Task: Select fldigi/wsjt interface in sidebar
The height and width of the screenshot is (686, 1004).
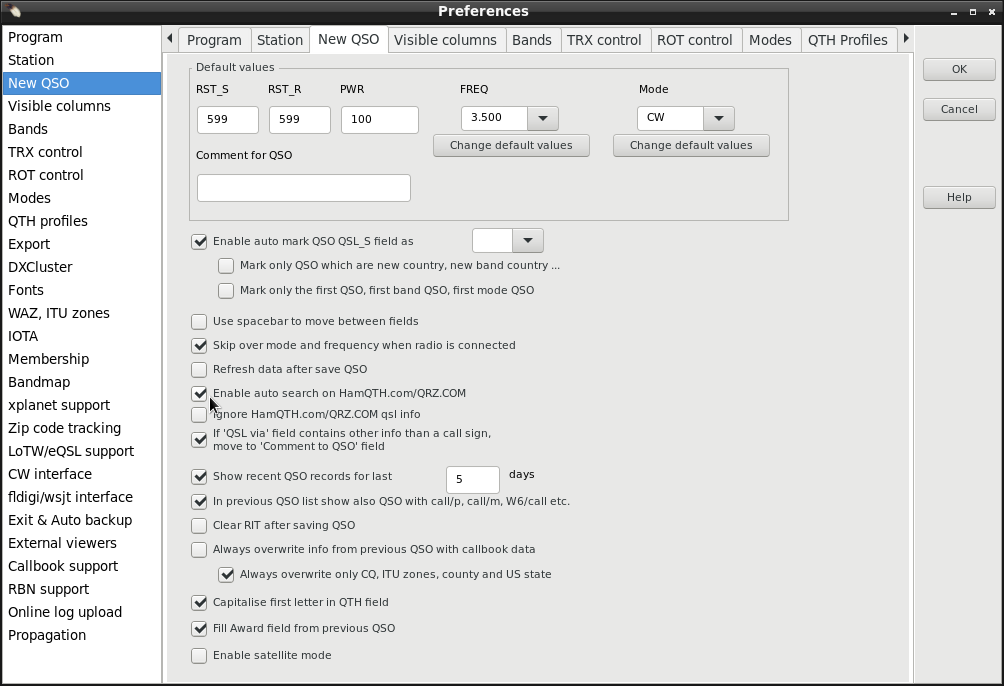Action: click(82, 498)
